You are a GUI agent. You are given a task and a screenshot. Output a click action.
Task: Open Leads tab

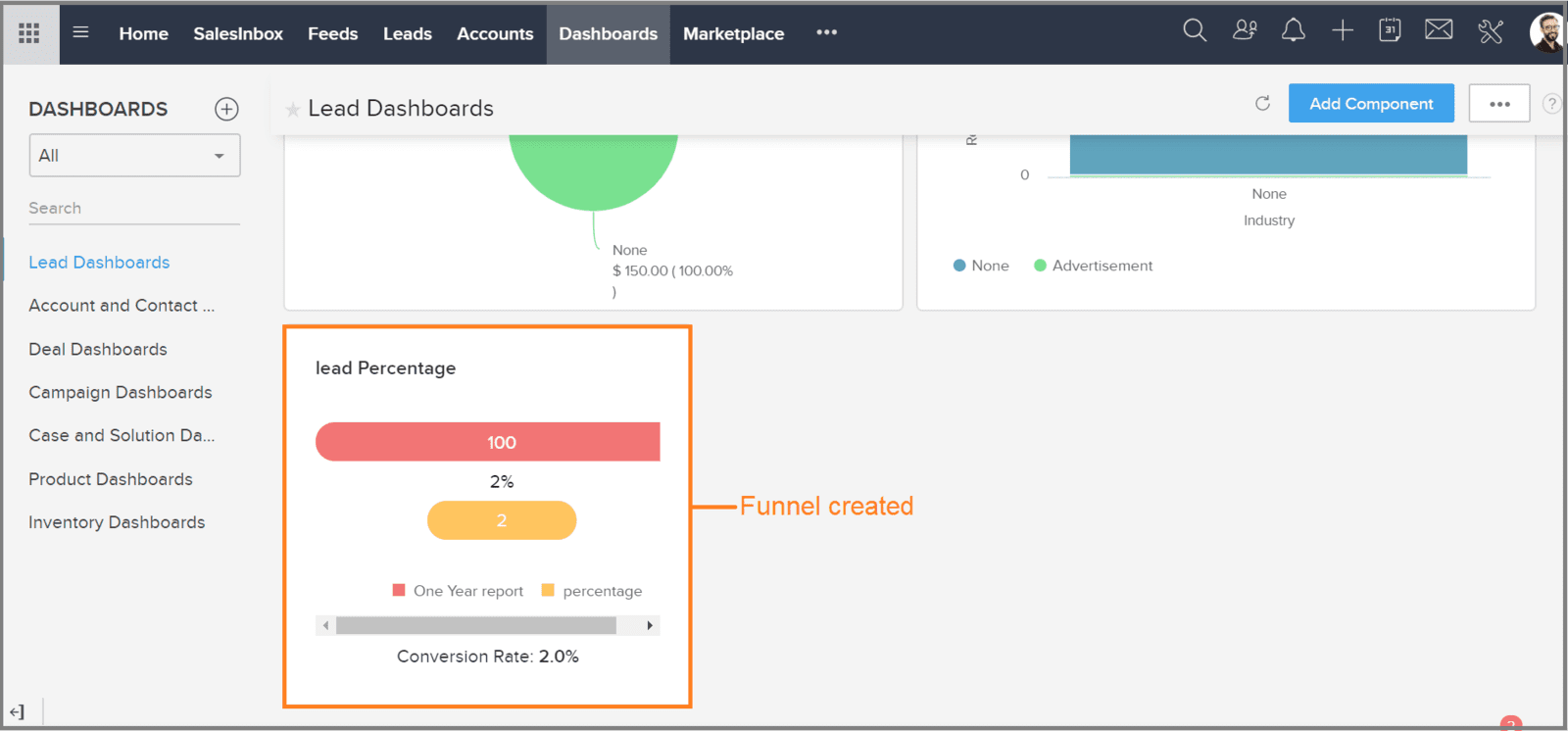(x=408, y=33)
